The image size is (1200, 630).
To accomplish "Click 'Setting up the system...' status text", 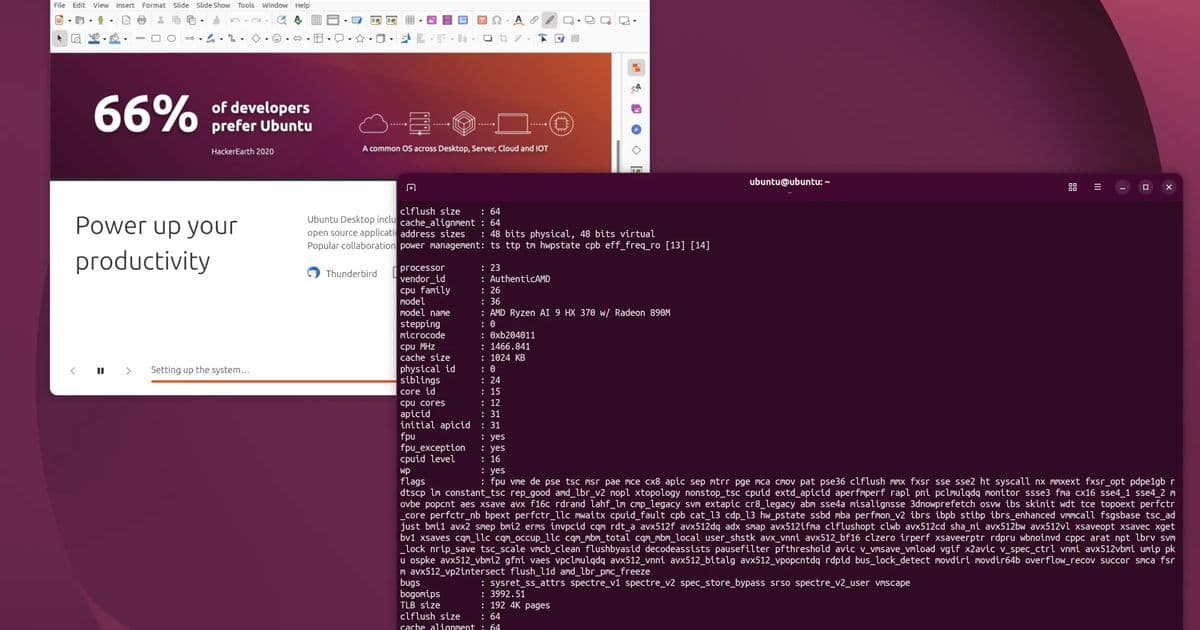I will [200, 370].
